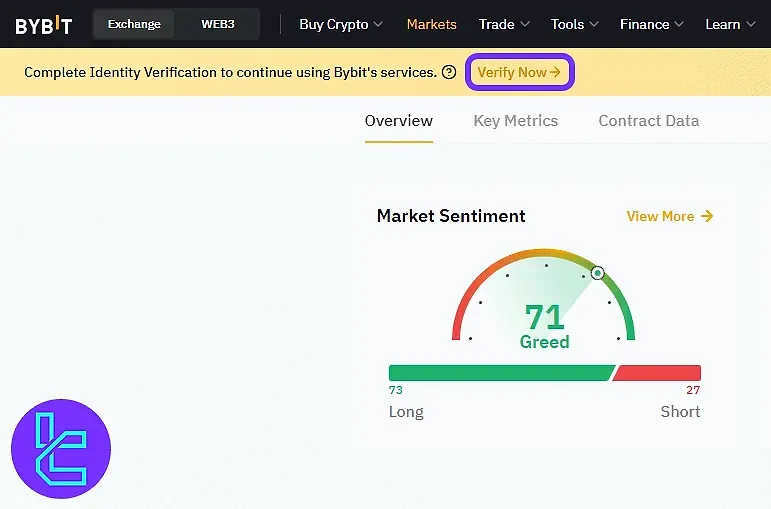Screen dimensions: 771x509
Task: Go to Markets in the navigation bar
Action: 432,24
